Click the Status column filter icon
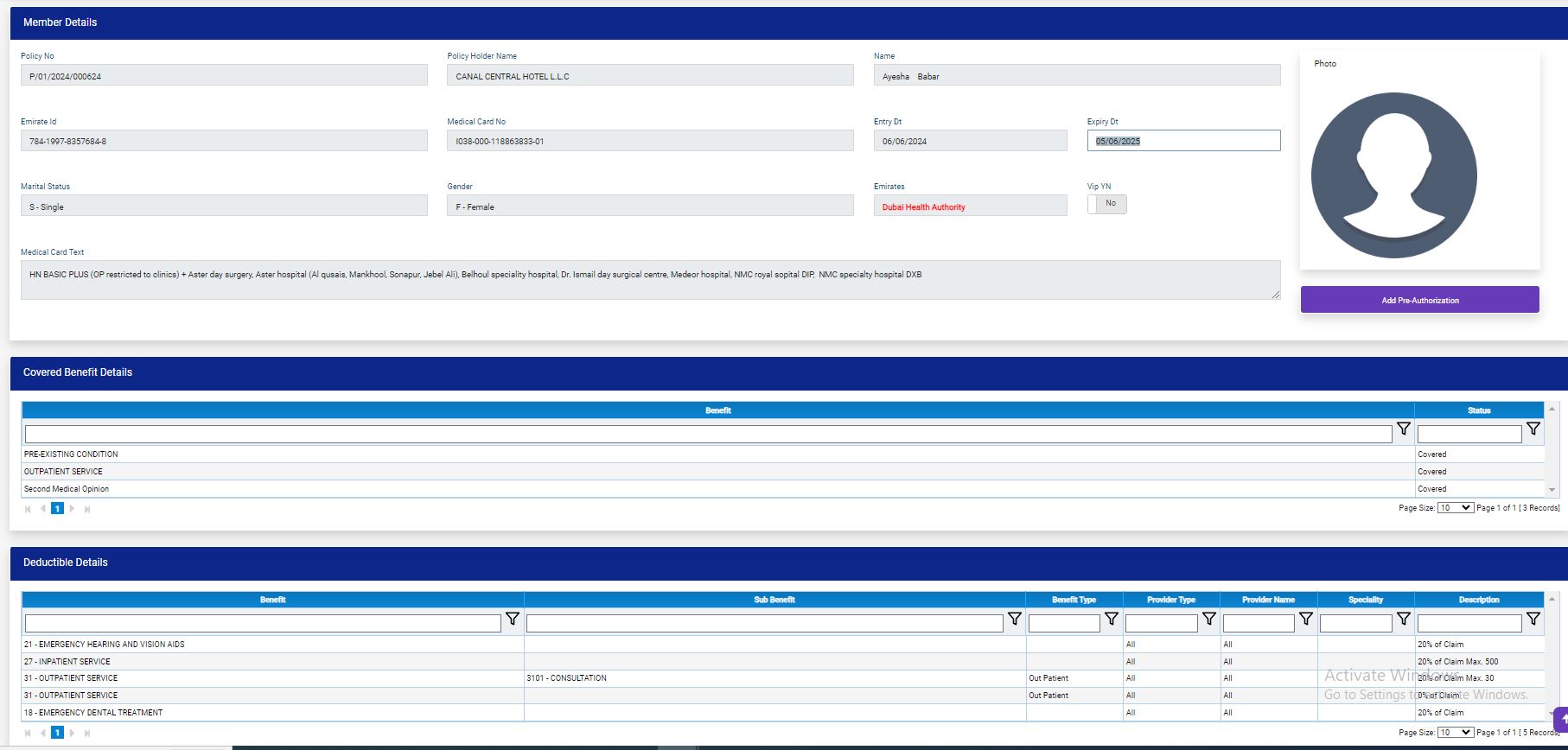This screenshot has width=1568, height=750. click(1533, 429)
